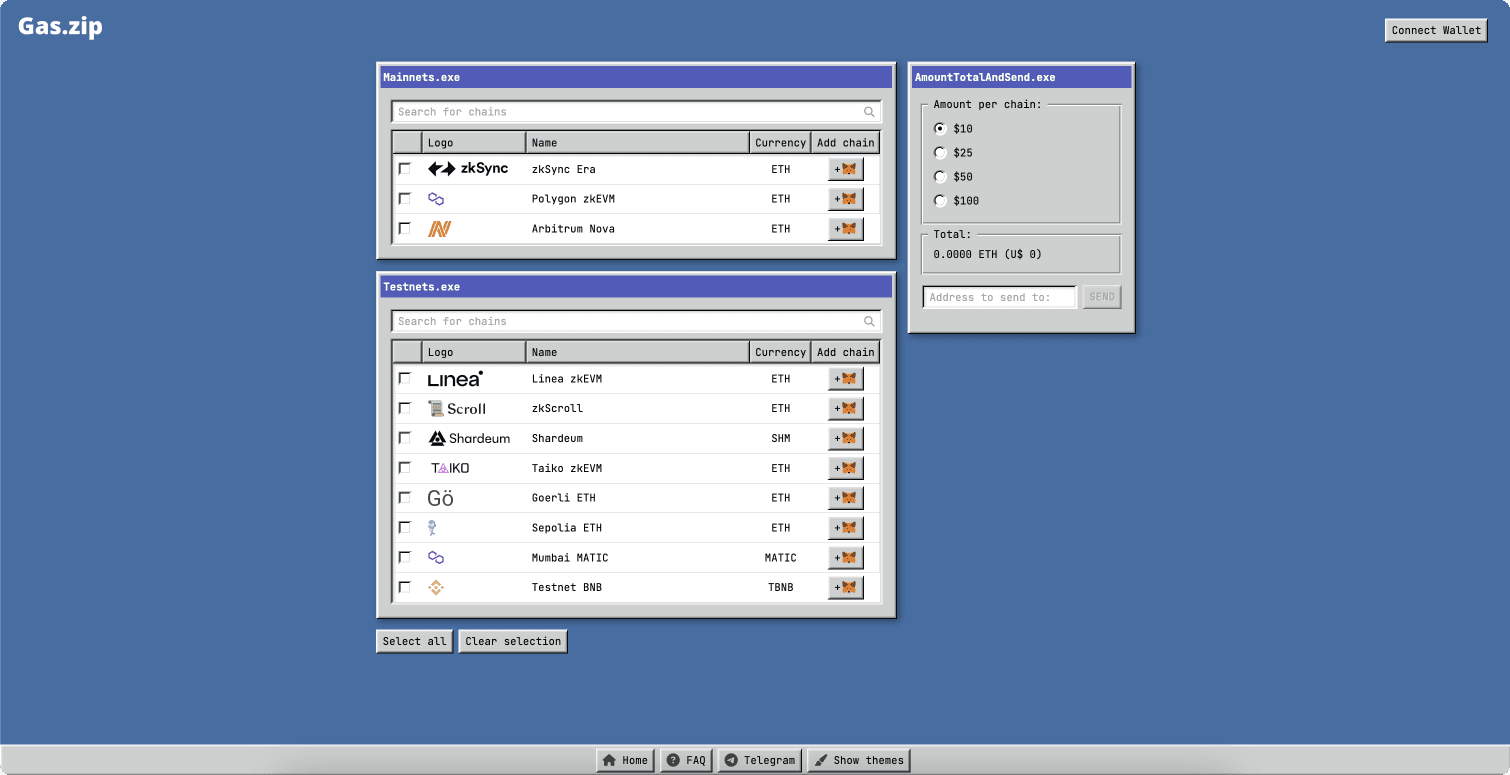Screen dimensions: 1510x775
Task: Click the Testnet BNB logo icon
Action: coord(436,588)
